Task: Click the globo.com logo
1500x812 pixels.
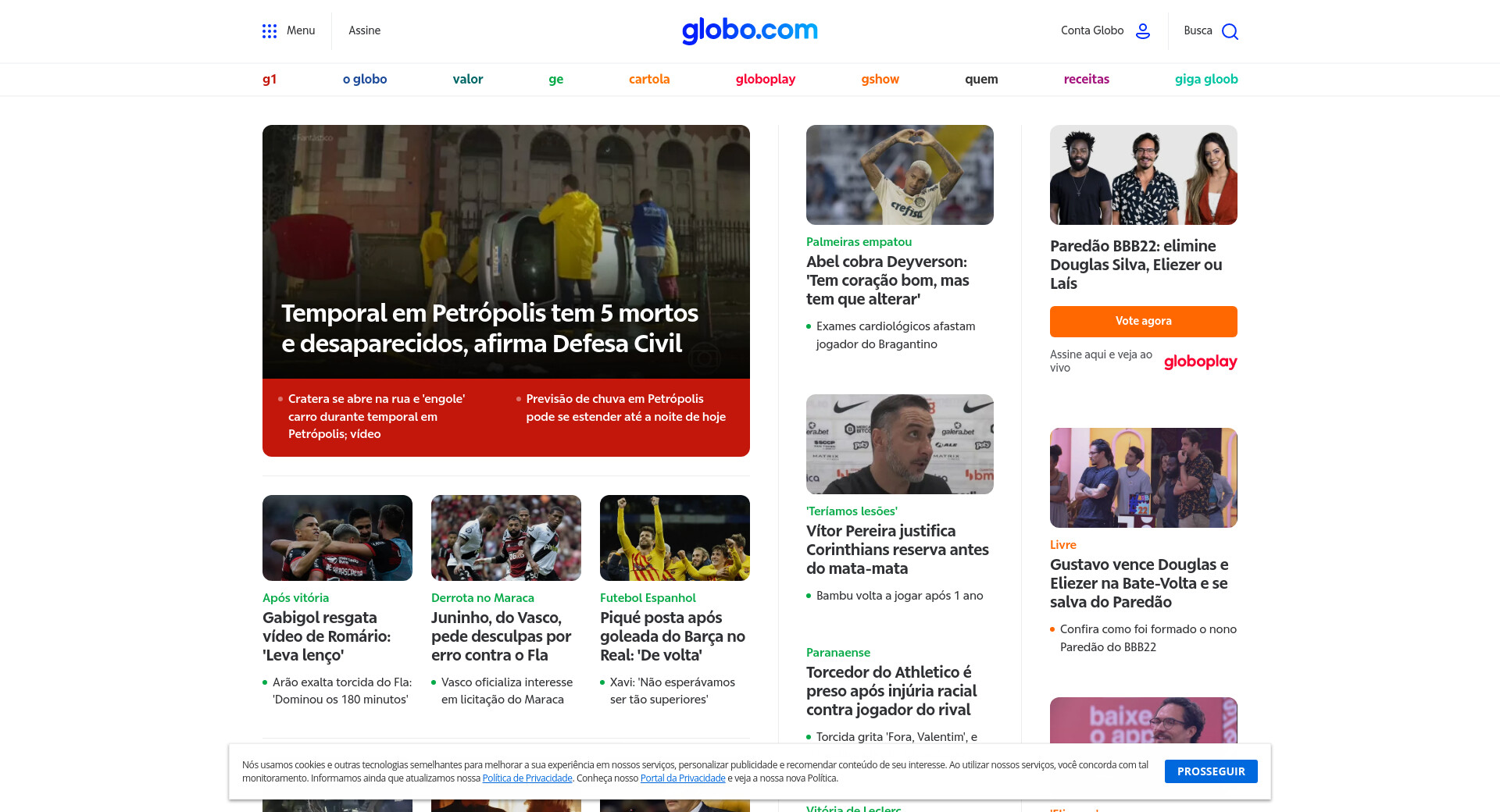Action: point(749,30)
